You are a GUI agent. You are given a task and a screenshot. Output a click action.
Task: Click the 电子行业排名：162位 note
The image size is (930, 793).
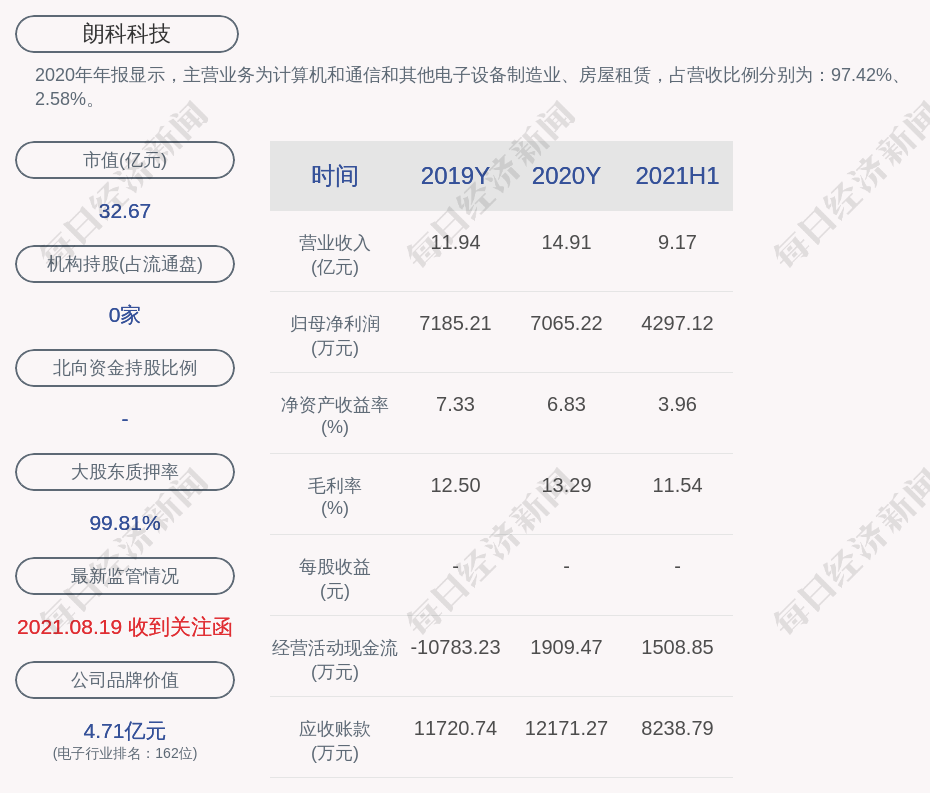click(125, 753)
